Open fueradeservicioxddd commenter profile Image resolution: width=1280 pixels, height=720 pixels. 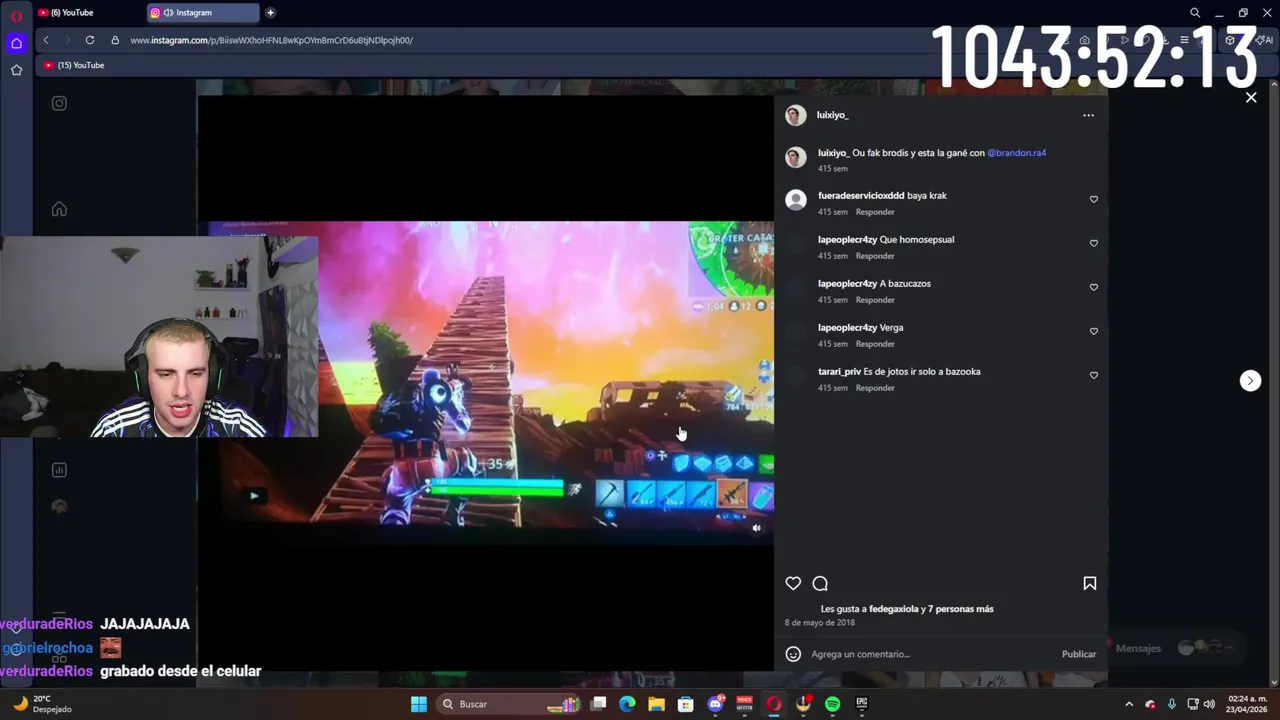click(861, 196)
